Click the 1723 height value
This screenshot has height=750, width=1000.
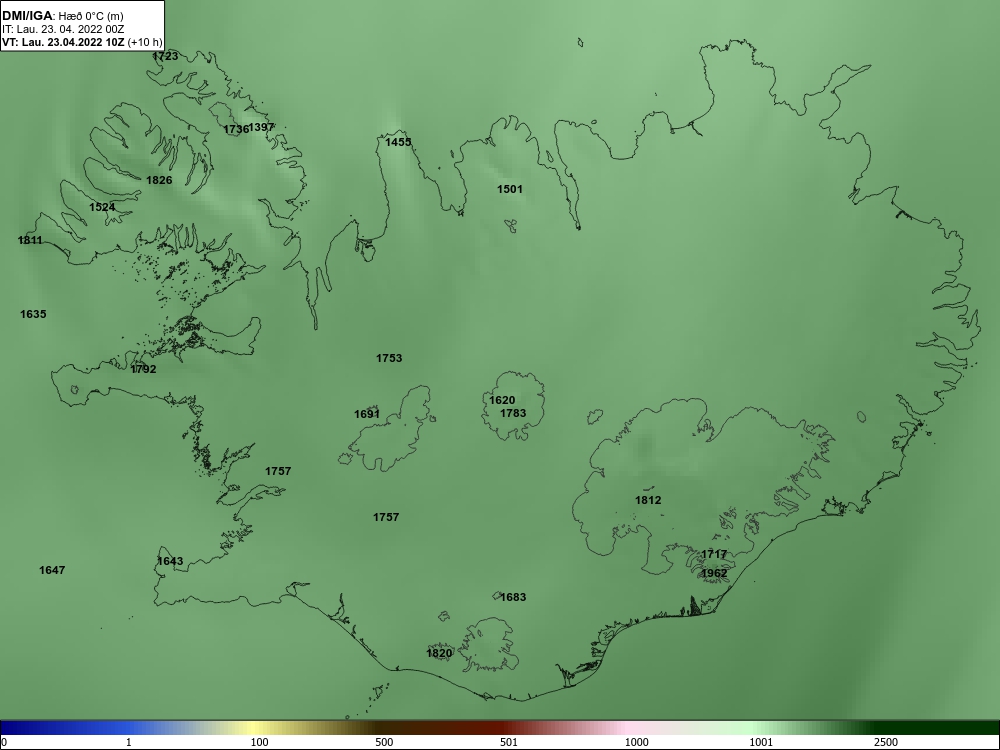point(165,56)
